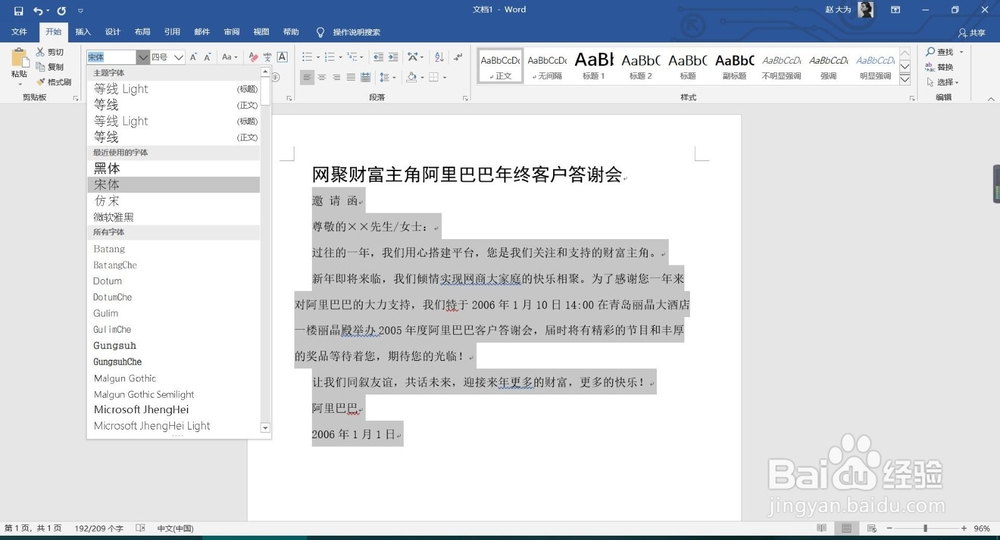Screen dimensions: 1000x540
Task: Select Microsoft JhengHei in the font list
Action: click(173, 409)
